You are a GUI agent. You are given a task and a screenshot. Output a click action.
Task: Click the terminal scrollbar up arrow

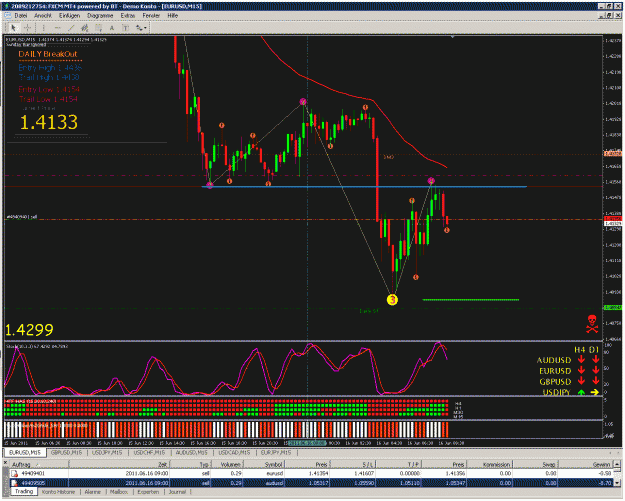coord(617,464)
